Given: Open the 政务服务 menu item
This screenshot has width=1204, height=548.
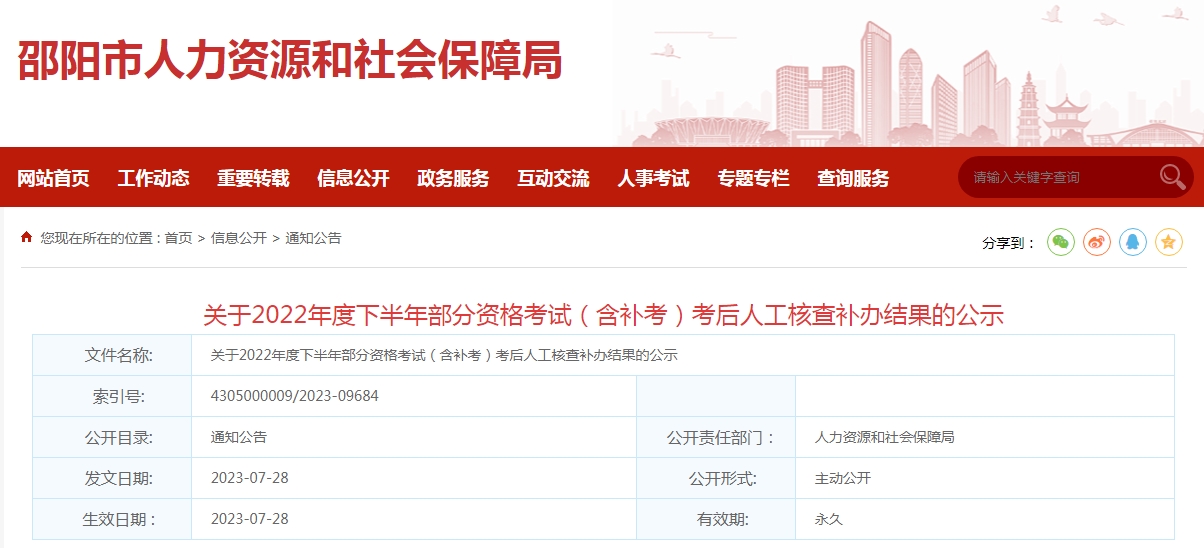Looking at the screenshot, I should coord(453,178).
